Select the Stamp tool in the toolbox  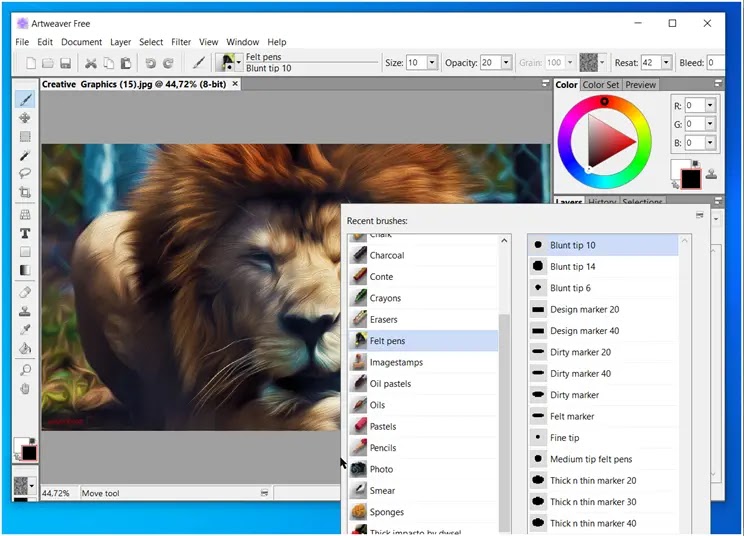[x=25, y=311]
